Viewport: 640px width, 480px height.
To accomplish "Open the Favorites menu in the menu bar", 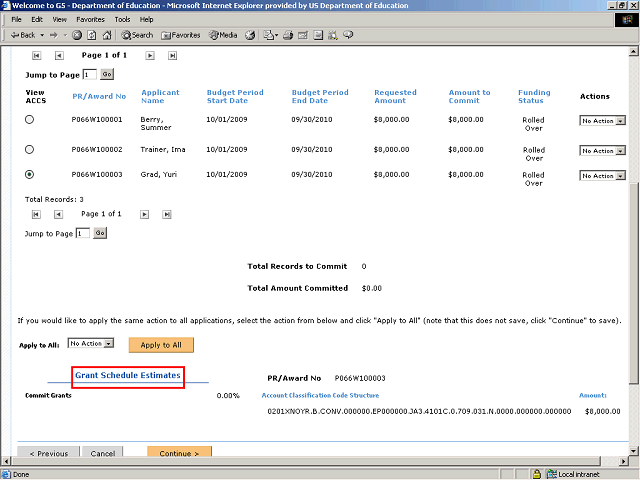I will [x=90, y=19].
